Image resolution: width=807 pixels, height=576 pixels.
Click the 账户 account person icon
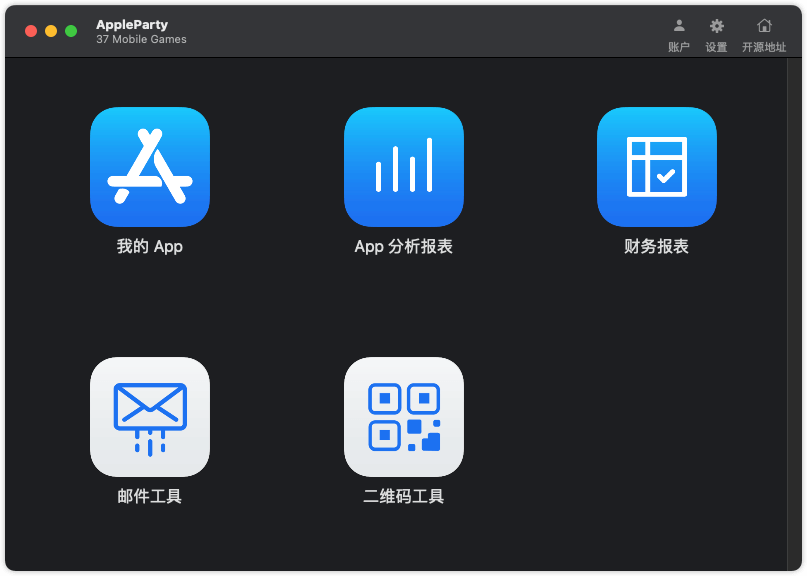(x=679, y=25)
